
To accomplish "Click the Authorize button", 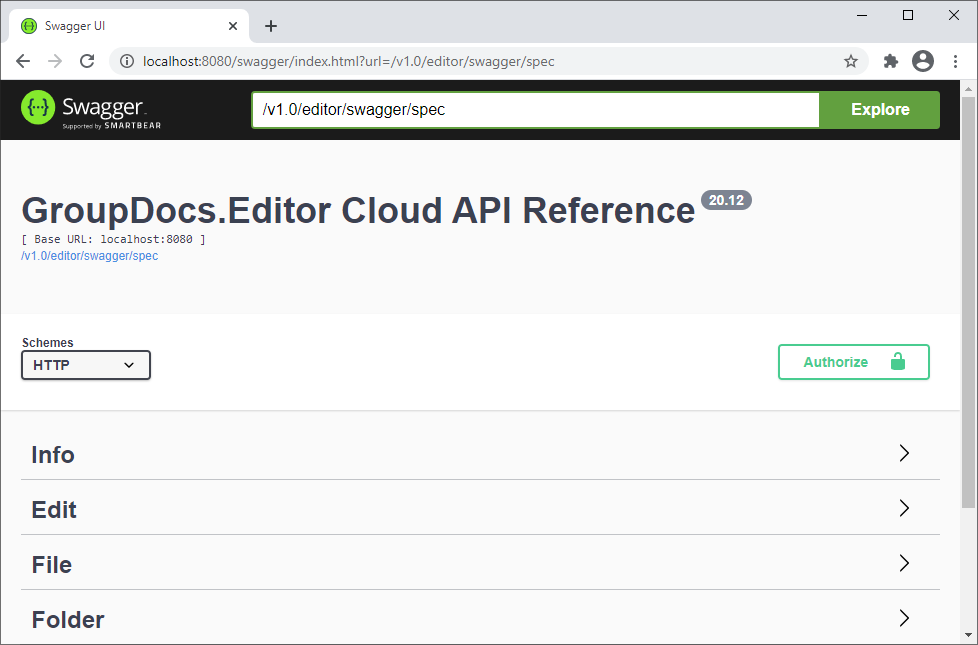I will coord(853,362).
